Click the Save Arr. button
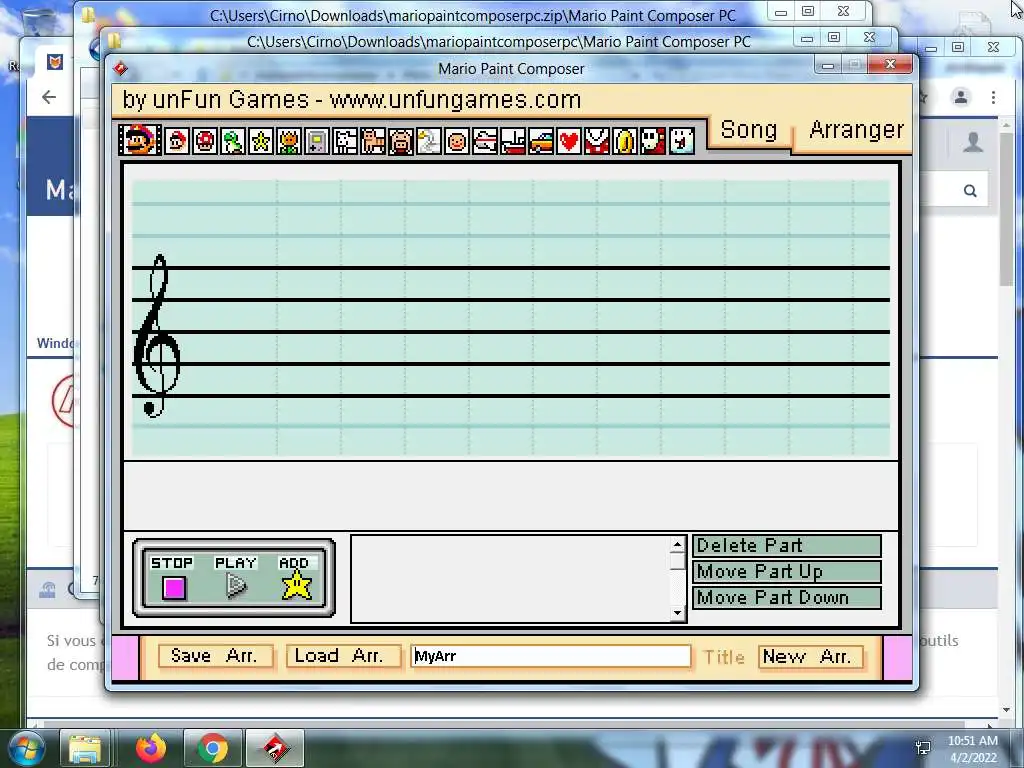 tap(214, 656)
